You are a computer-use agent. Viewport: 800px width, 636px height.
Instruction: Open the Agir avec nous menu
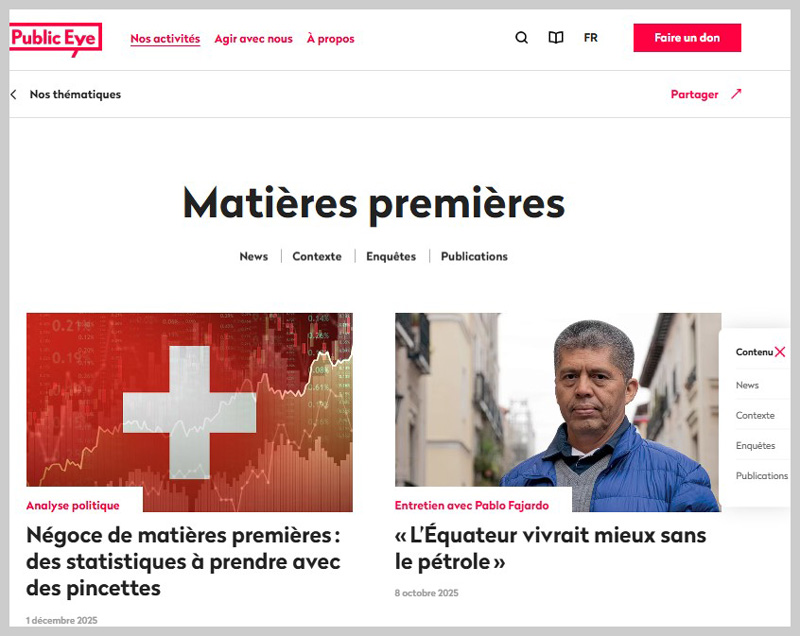point(253,39)
